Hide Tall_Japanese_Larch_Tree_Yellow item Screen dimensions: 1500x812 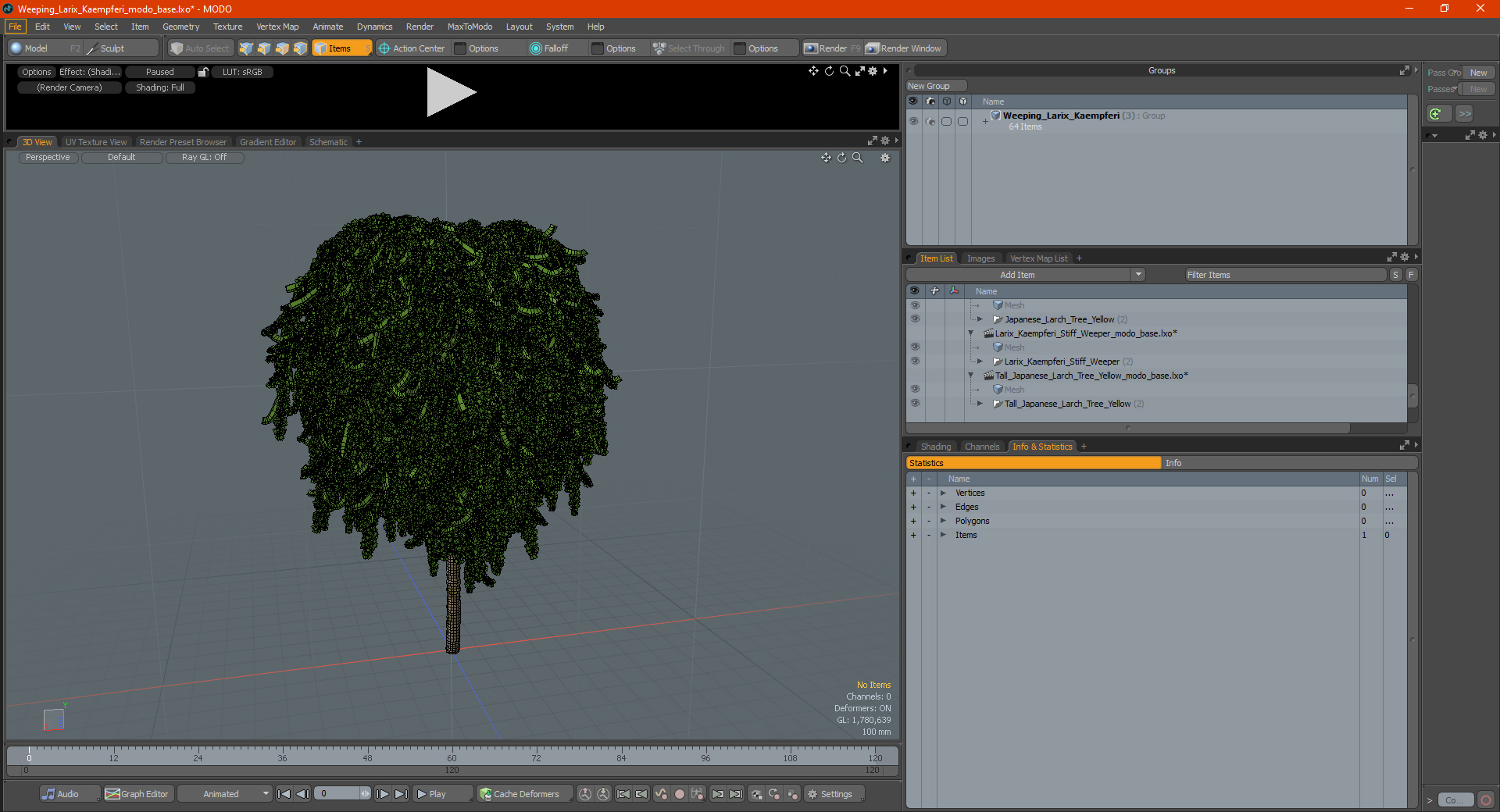click(x=915, y=404)
